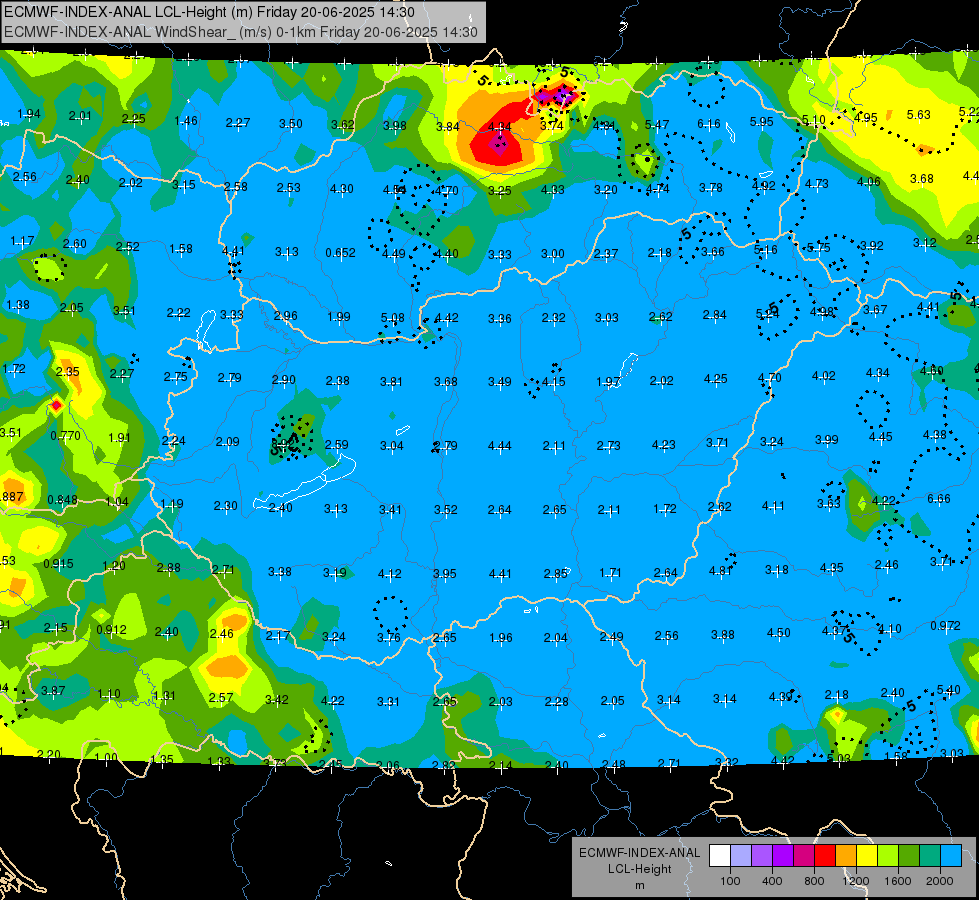This screenshot has width=979, height=900.
Task: Click the magenta legend swatch
Action: (x=804, y=855)
